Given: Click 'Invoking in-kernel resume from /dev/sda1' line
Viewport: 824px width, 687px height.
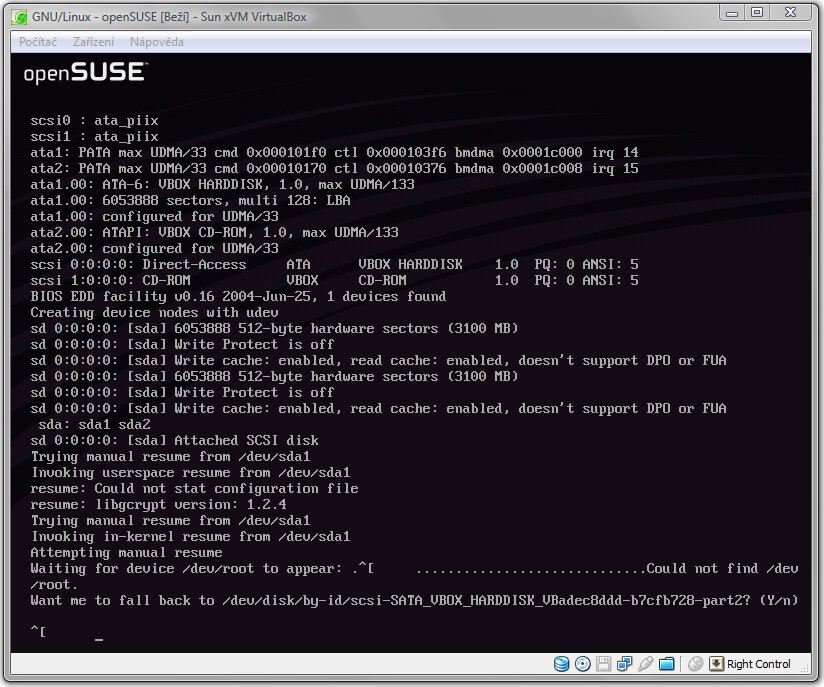Looking at the screenshot, I should point(190,537).
